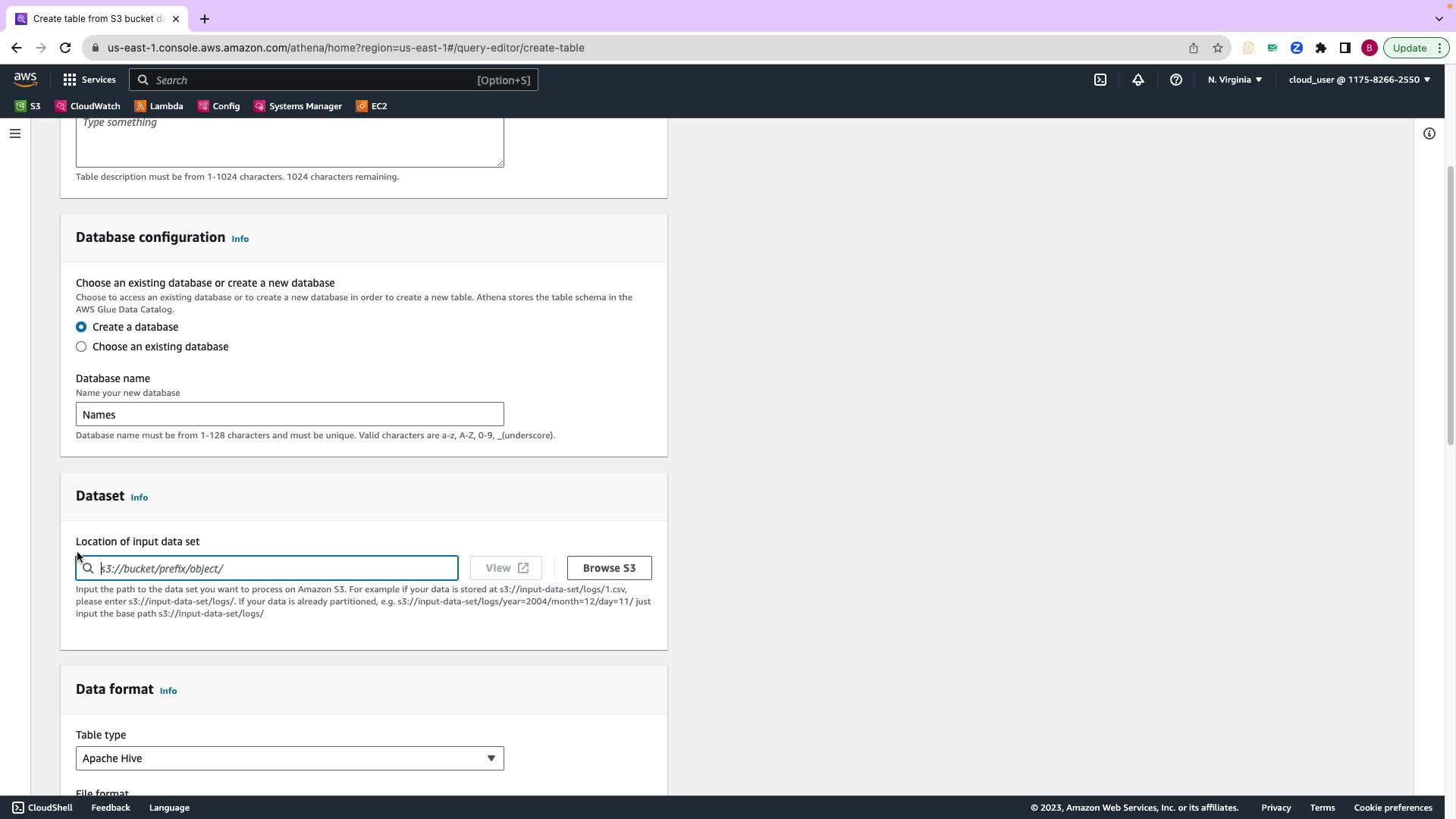
Task: Select Choose an existing database option
Action: [81, 347]
